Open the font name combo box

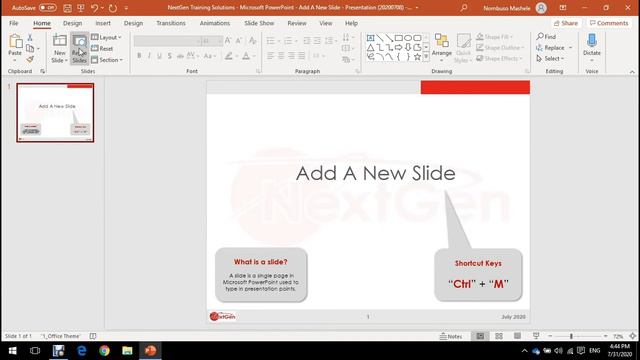167,41
